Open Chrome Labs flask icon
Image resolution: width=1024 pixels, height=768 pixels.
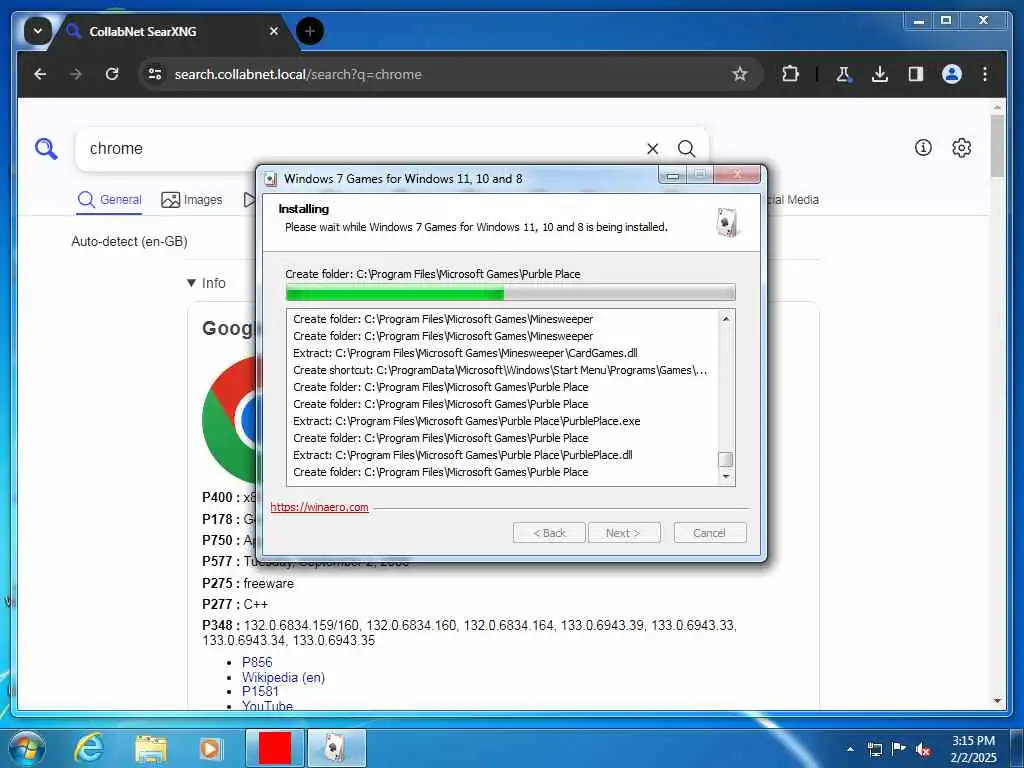click(x=843, y=74)
